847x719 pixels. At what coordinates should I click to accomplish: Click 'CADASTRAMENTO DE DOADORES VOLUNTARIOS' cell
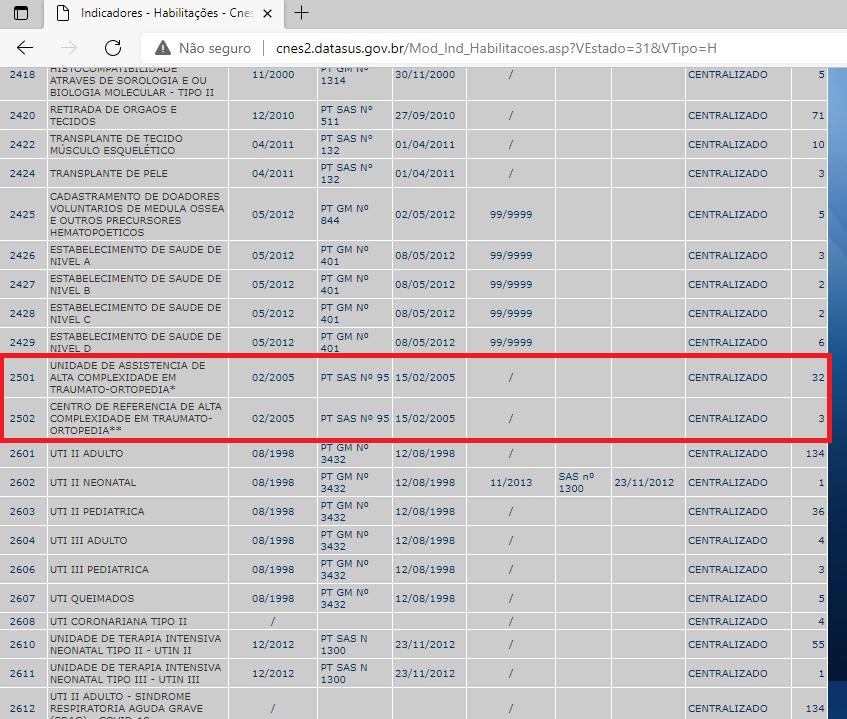[x=137, y=214]
